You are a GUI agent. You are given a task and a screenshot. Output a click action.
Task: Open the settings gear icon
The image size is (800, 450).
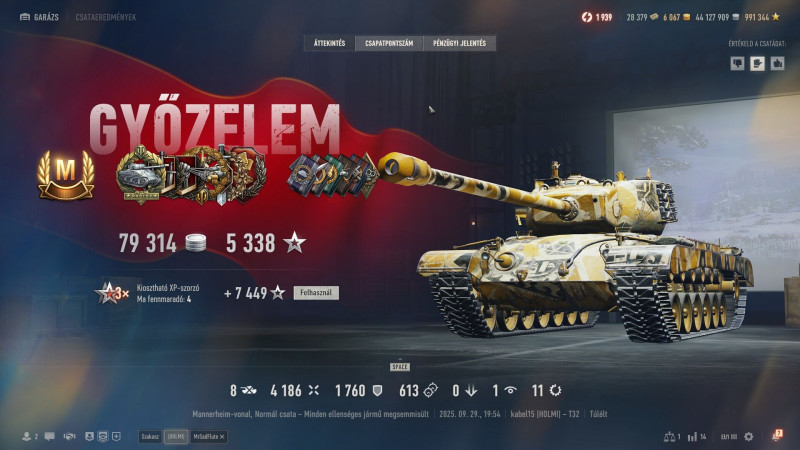[748, 437]
